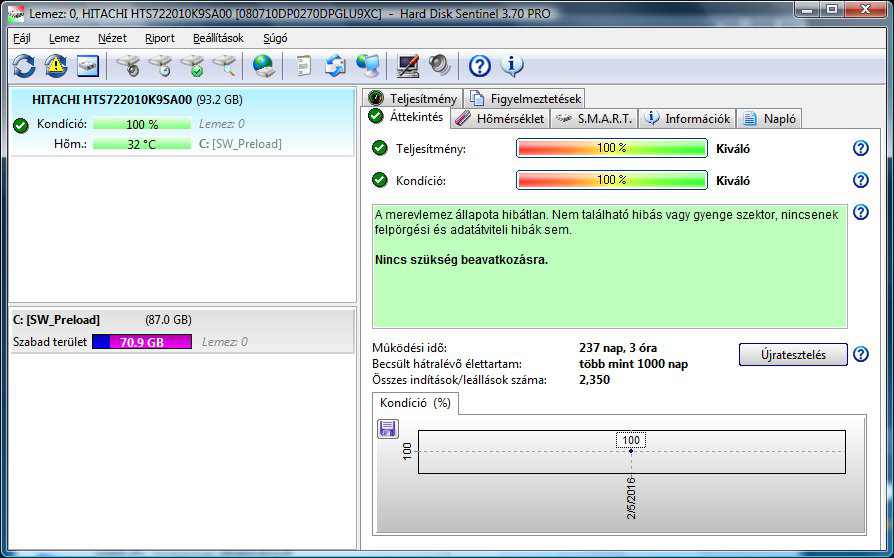The width and height of the screenshot is (894, 558).
Task: Switch to the Figyelmeztetések tab
Action: 525,98
